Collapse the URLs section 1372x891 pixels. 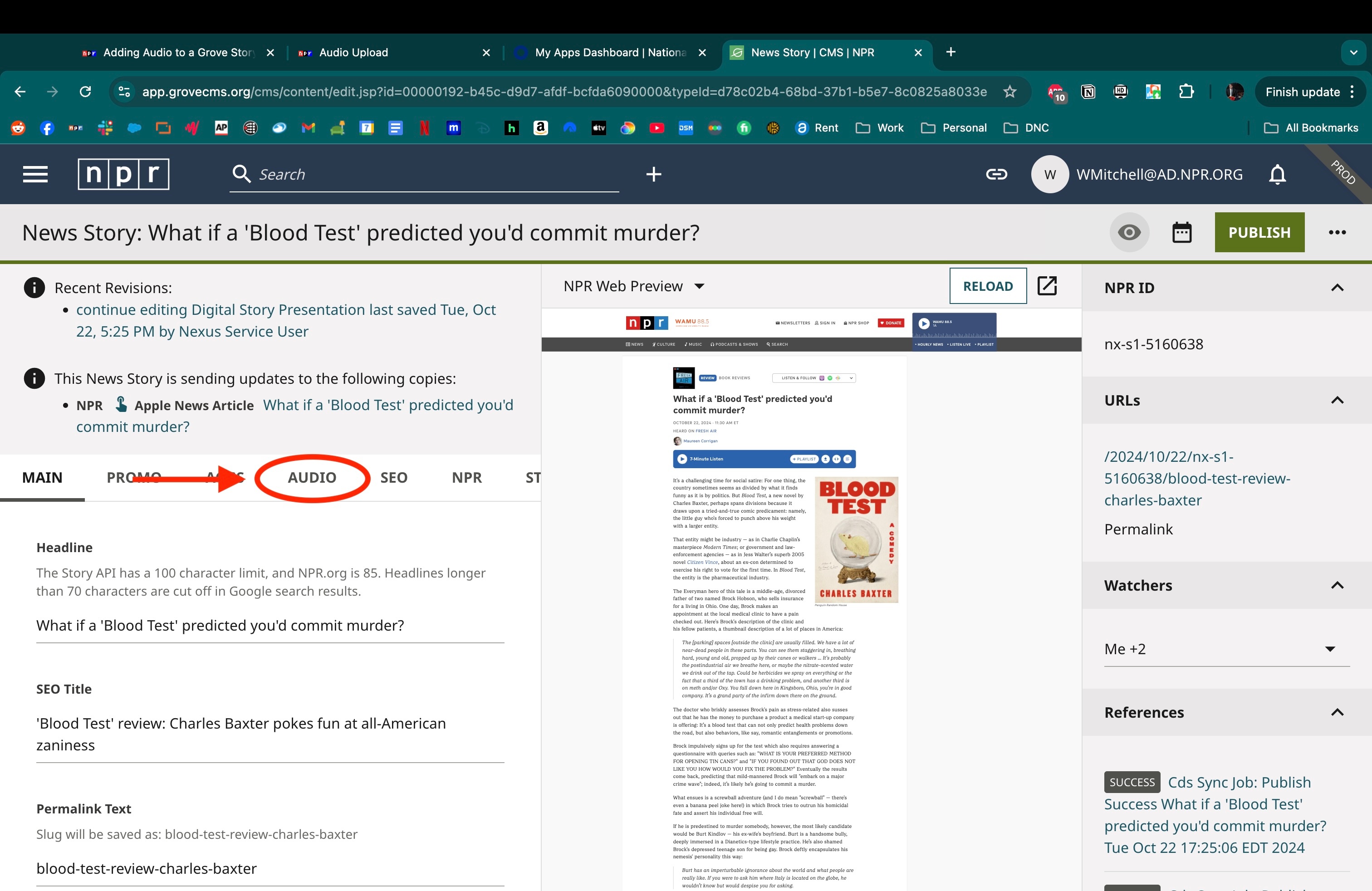point(1337,400)
